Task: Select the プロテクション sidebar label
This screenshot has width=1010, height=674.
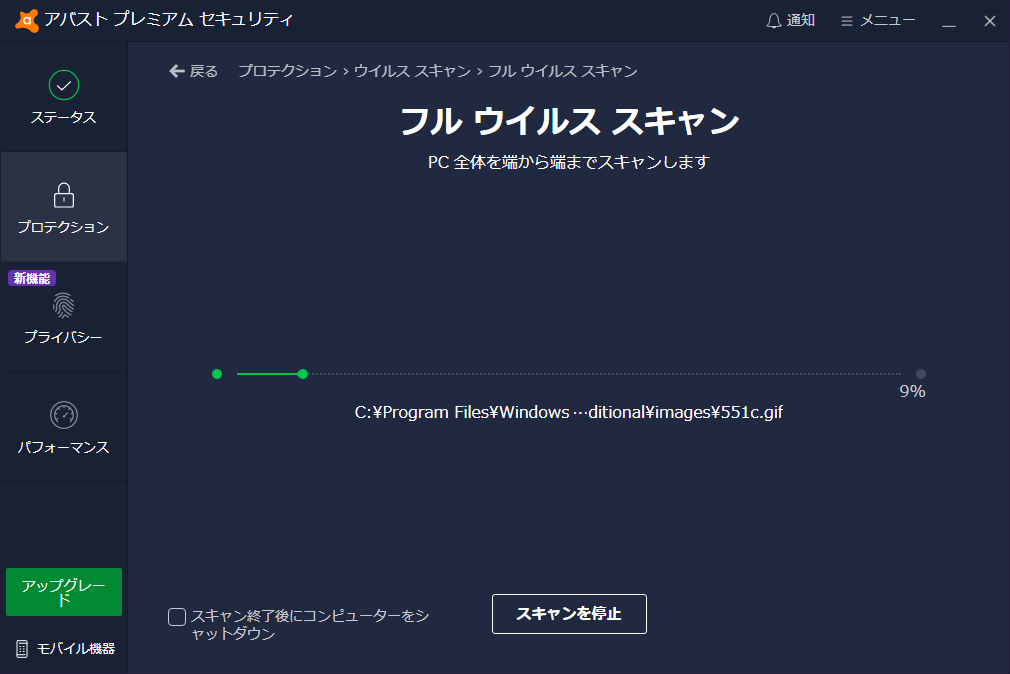Action: (64, 227)
